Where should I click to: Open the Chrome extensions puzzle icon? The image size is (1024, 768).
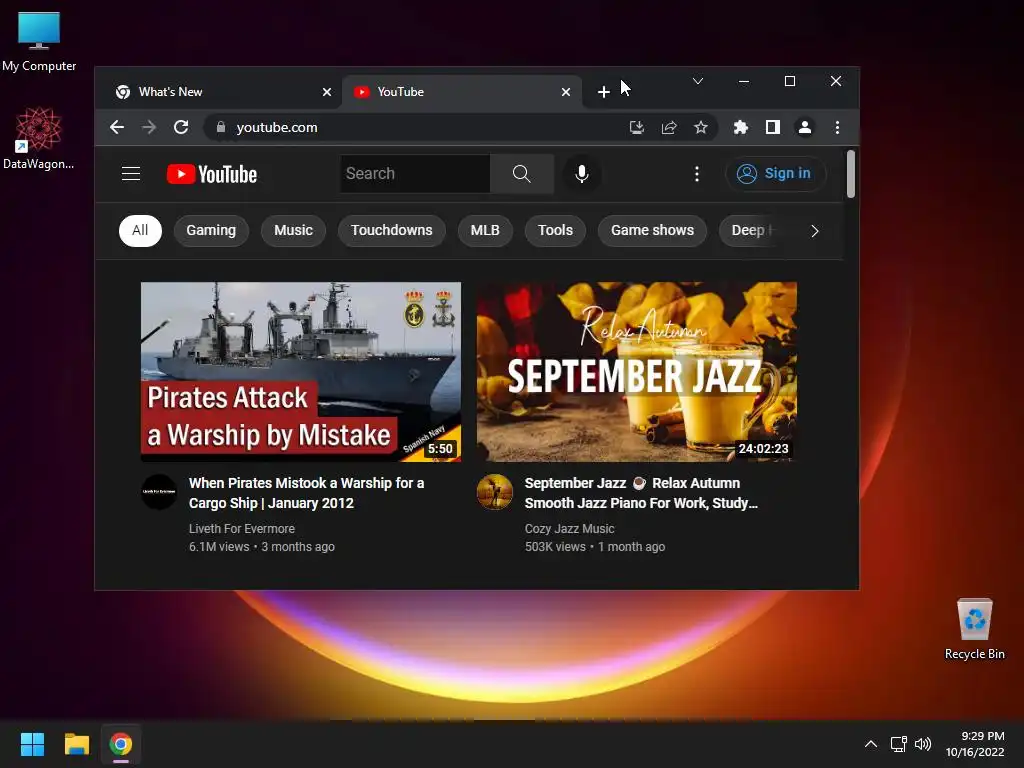[x=741, y=127]
